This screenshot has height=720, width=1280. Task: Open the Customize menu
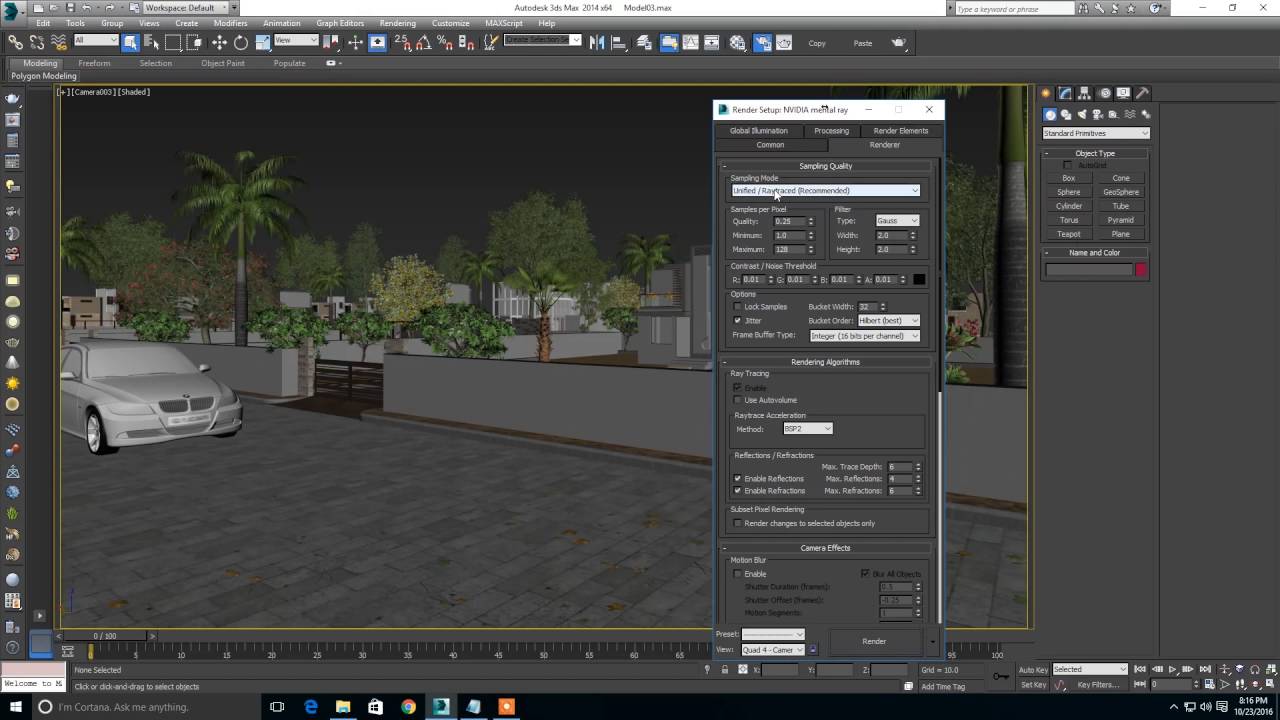point(450,23)
